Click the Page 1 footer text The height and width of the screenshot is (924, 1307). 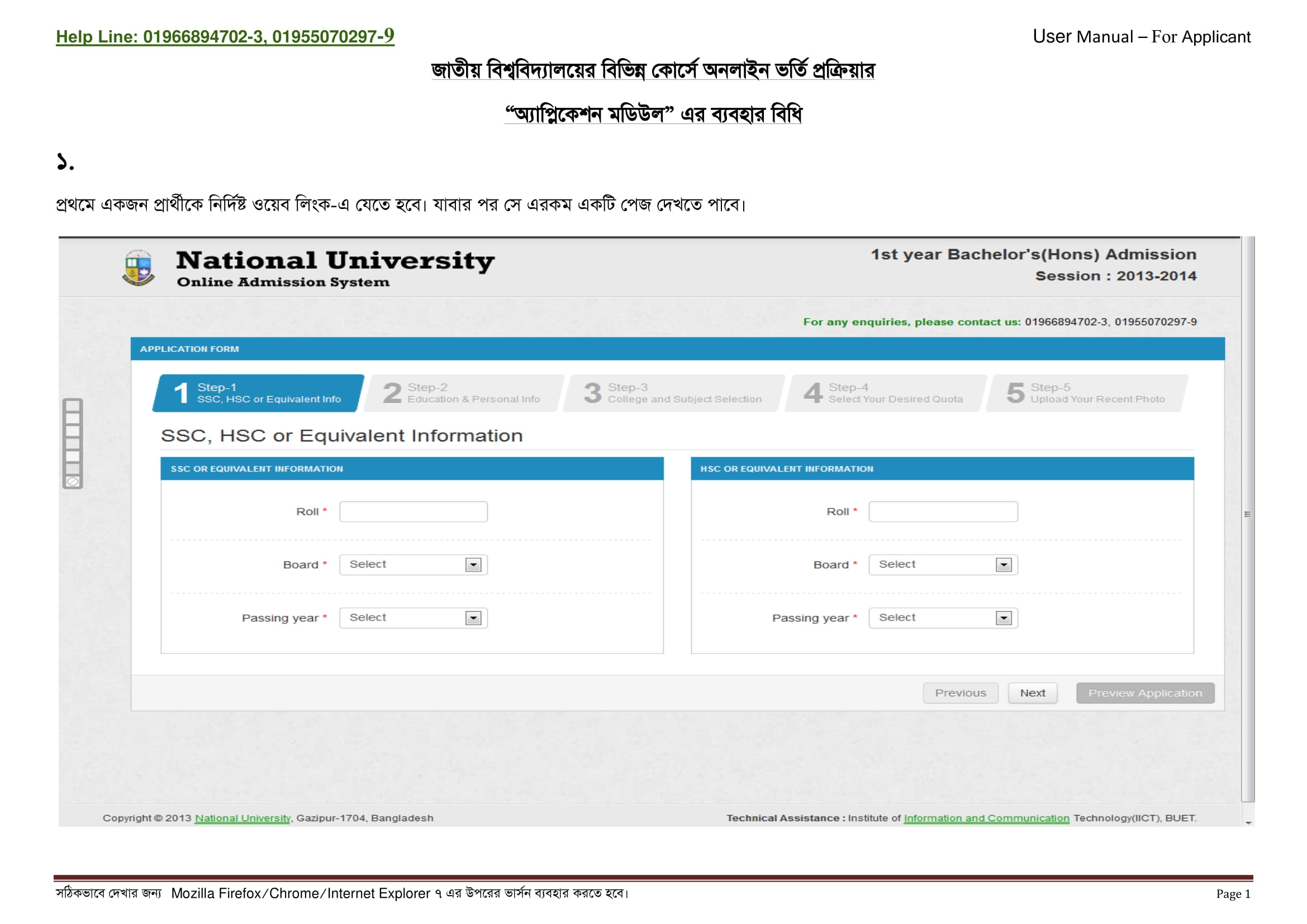tap(1234, 894)
